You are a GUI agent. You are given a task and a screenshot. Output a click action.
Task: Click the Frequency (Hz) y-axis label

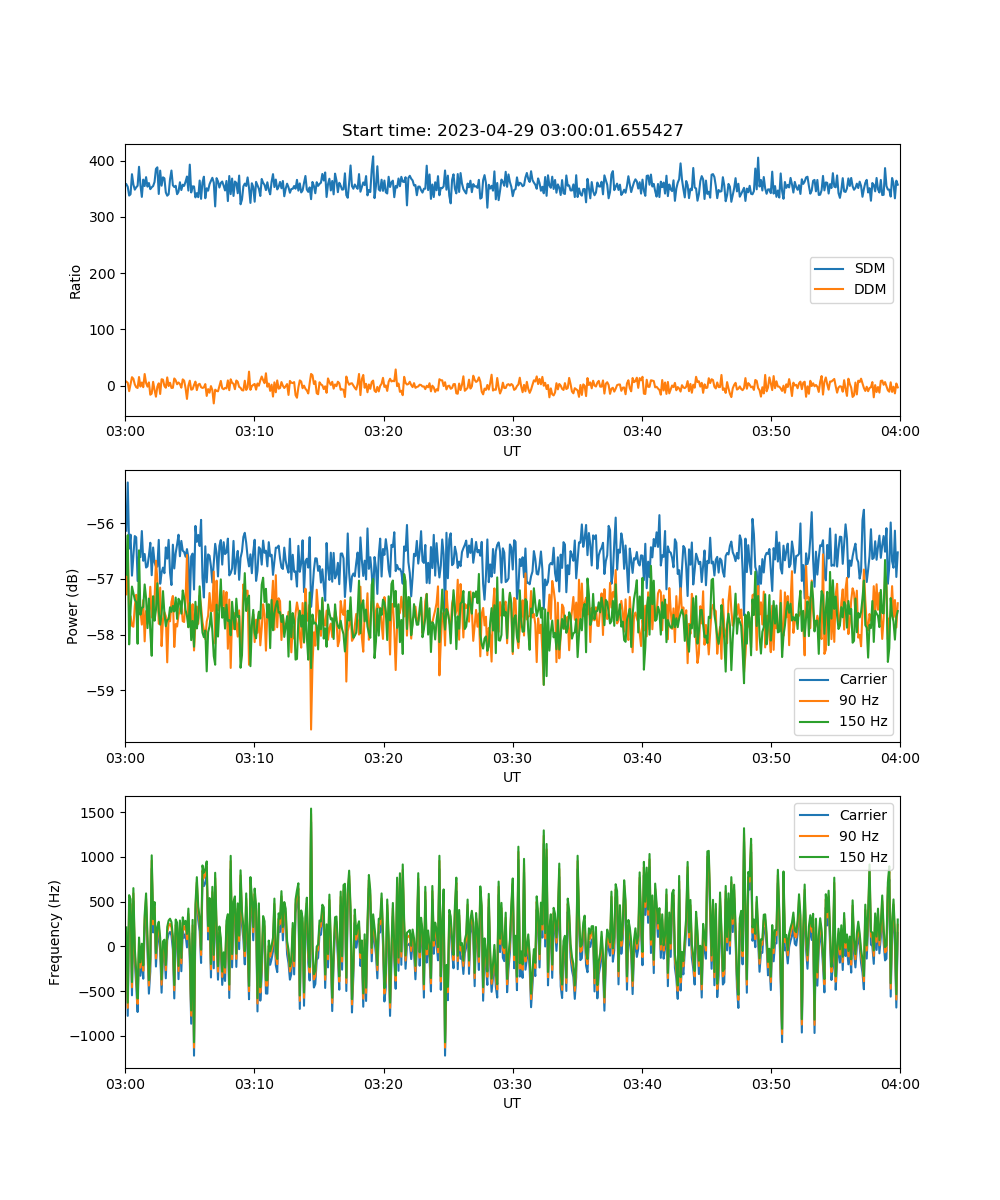point(55,932)
